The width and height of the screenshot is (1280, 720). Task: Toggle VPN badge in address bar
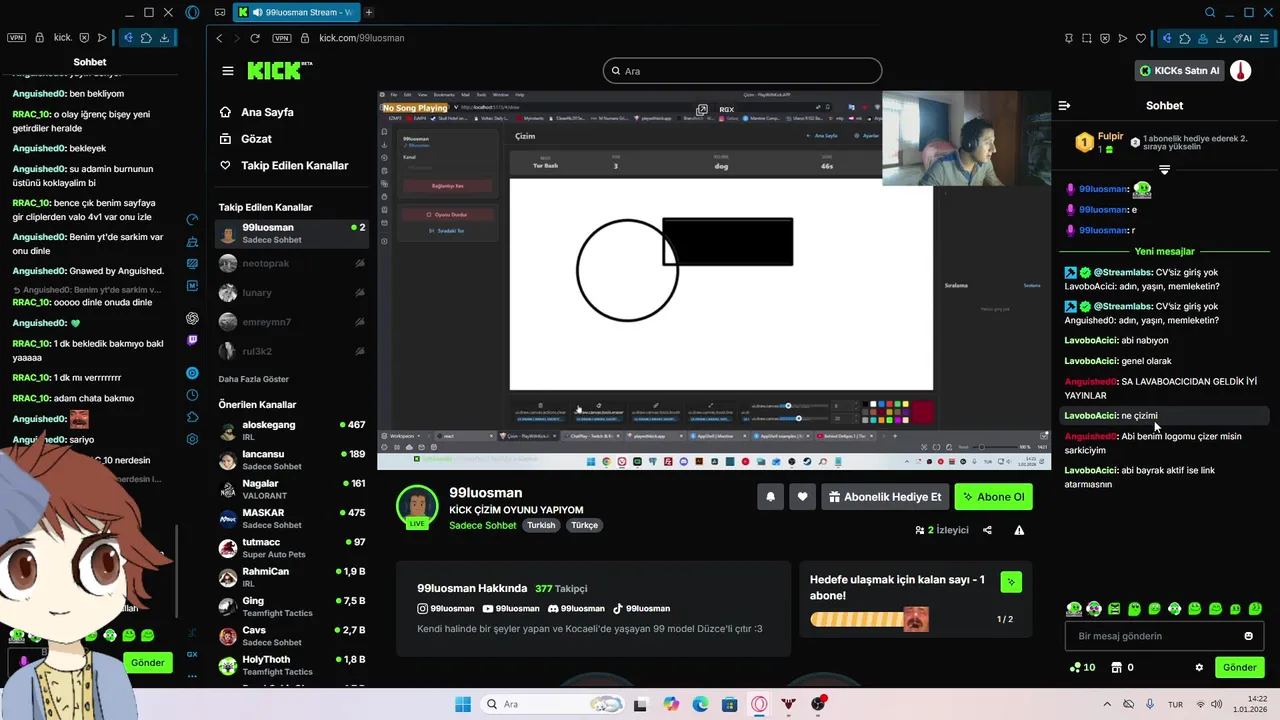pos(282,38)
